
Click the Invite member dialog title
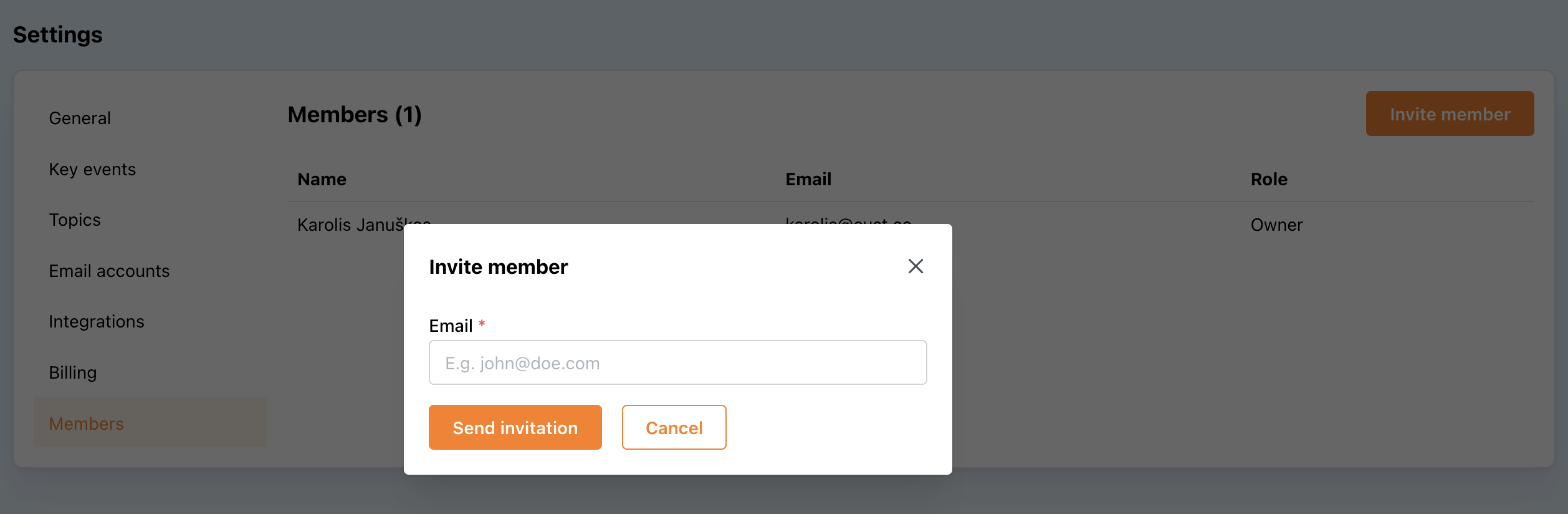tap(499, 266)
